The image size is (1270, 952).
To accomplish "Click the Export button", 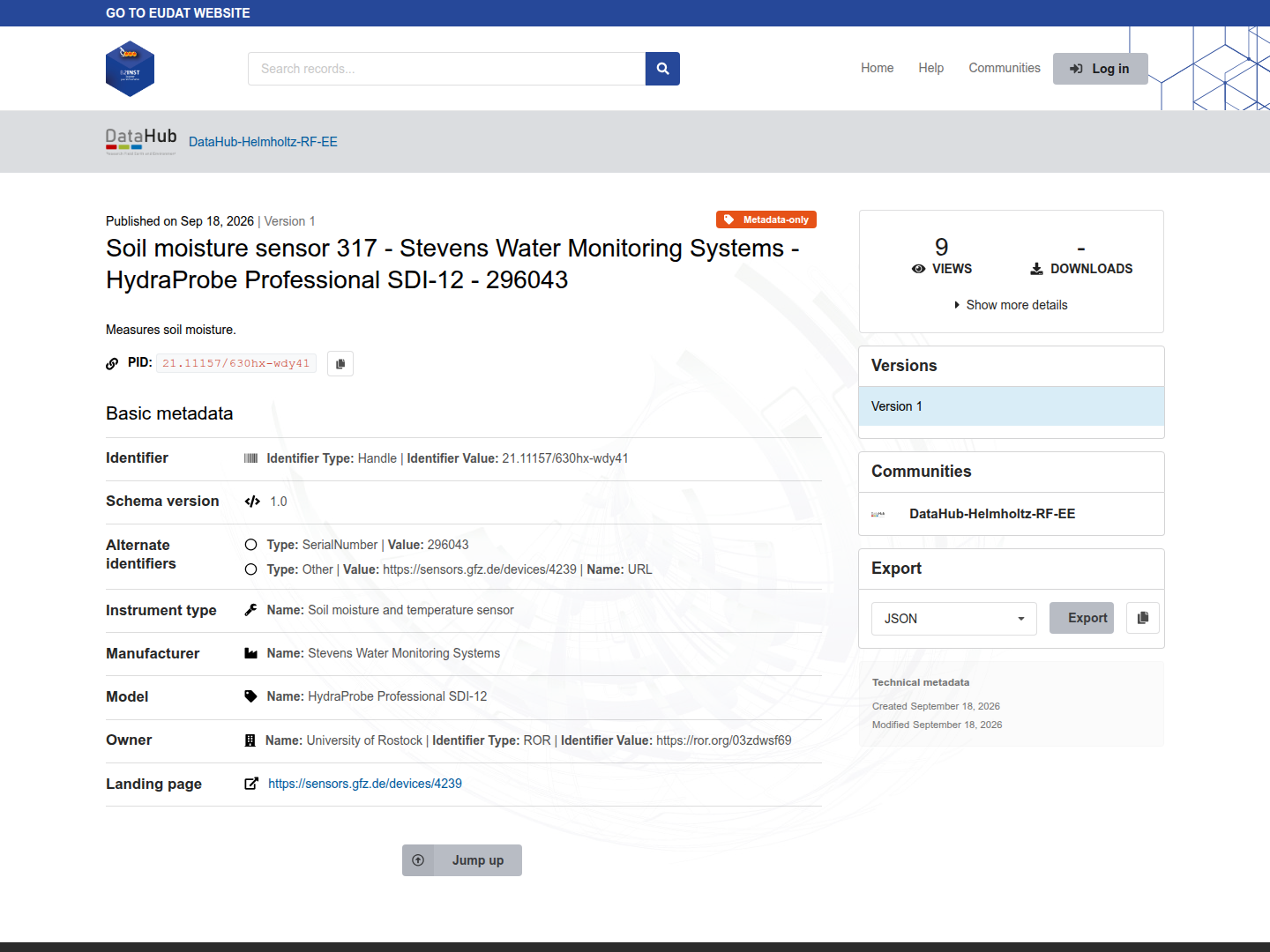I will point(1082,618).
